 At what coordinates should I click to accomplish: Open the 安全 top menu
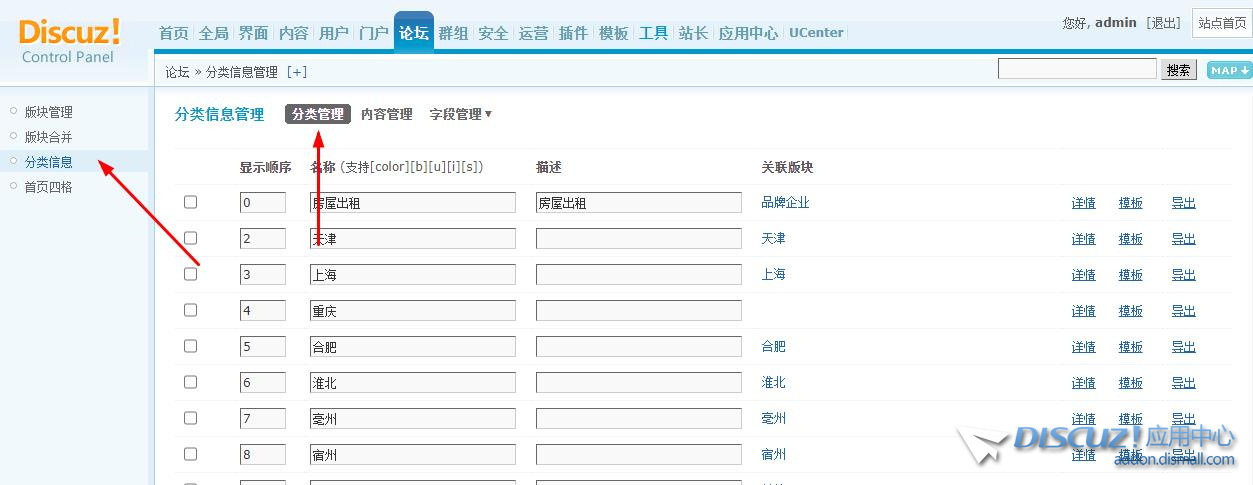click(494, 33)
